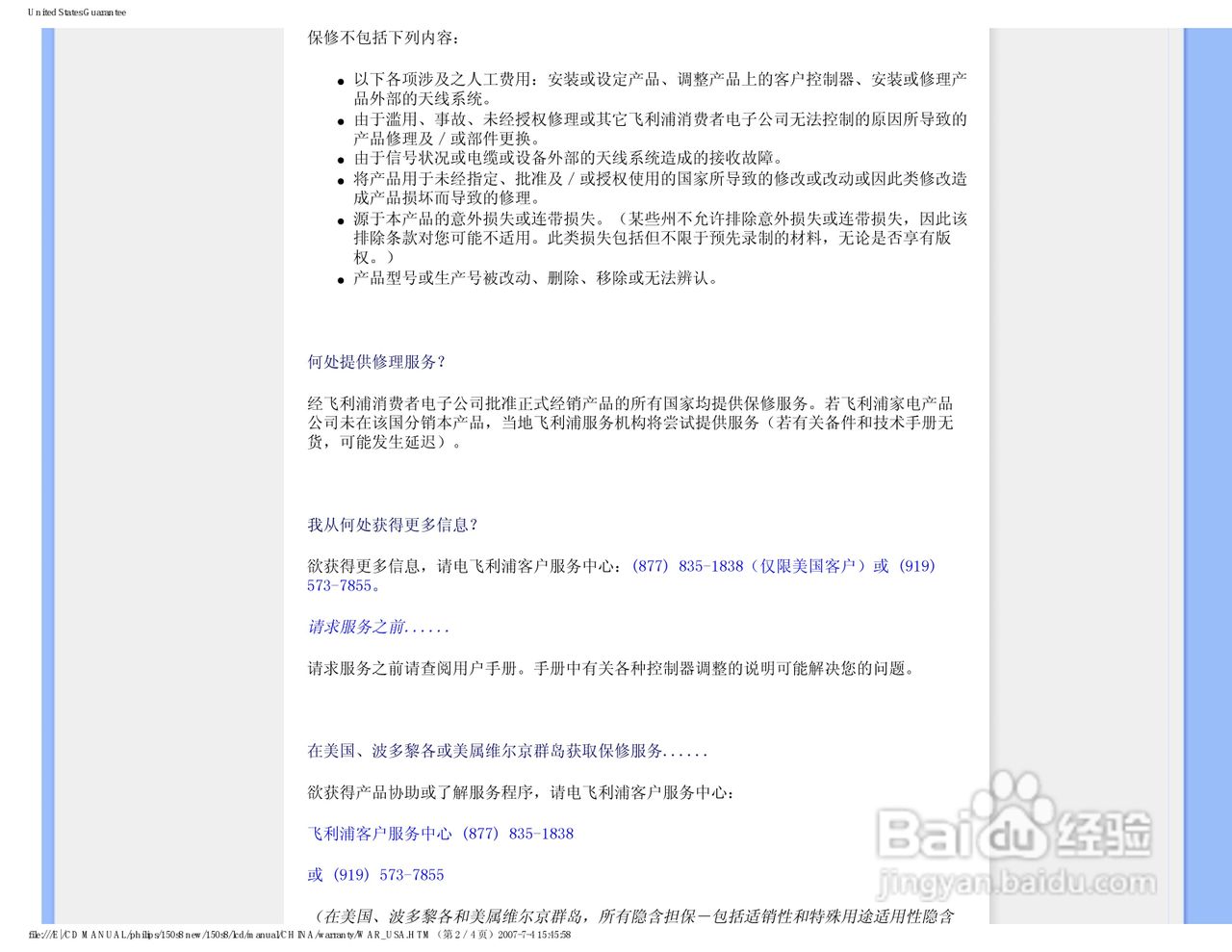
Task: Click bullet starting 以下各项涉及之人工费用
Action: [x=660, y=89]
